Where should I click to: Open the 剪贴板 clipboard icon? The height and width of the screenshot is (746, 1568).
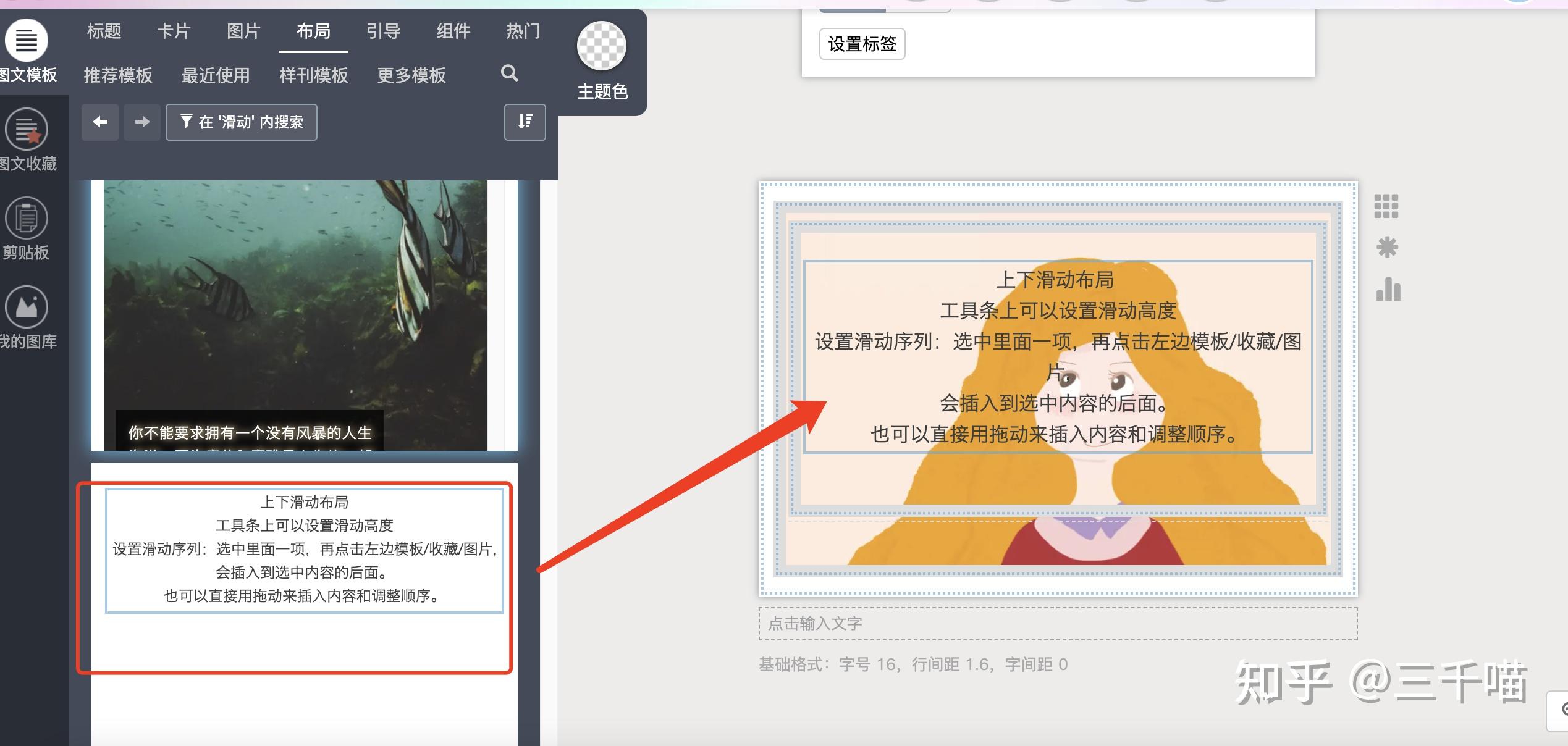point(27,218)
